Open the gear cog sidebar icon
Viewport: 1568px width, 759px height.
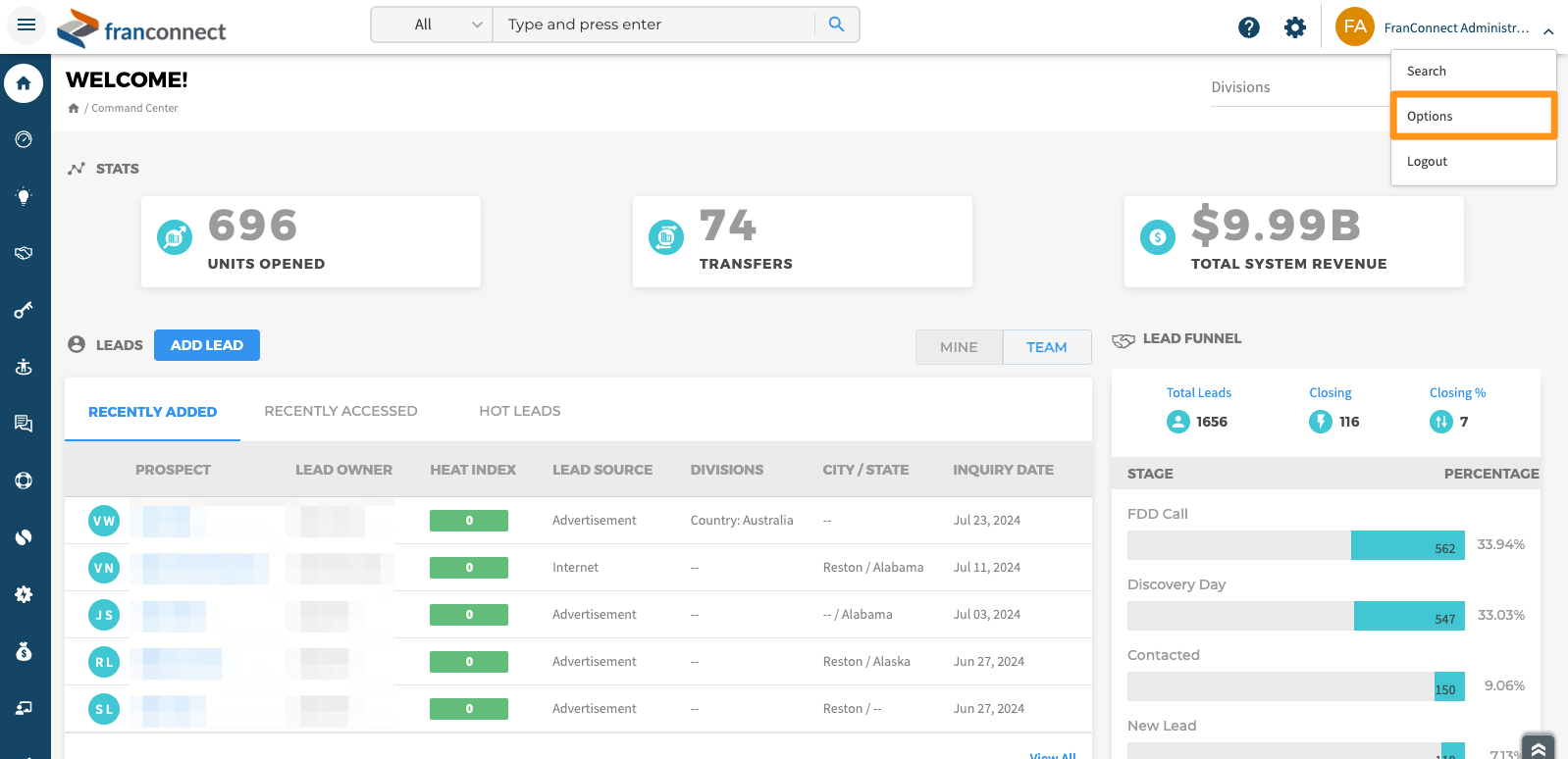point(24,594)
